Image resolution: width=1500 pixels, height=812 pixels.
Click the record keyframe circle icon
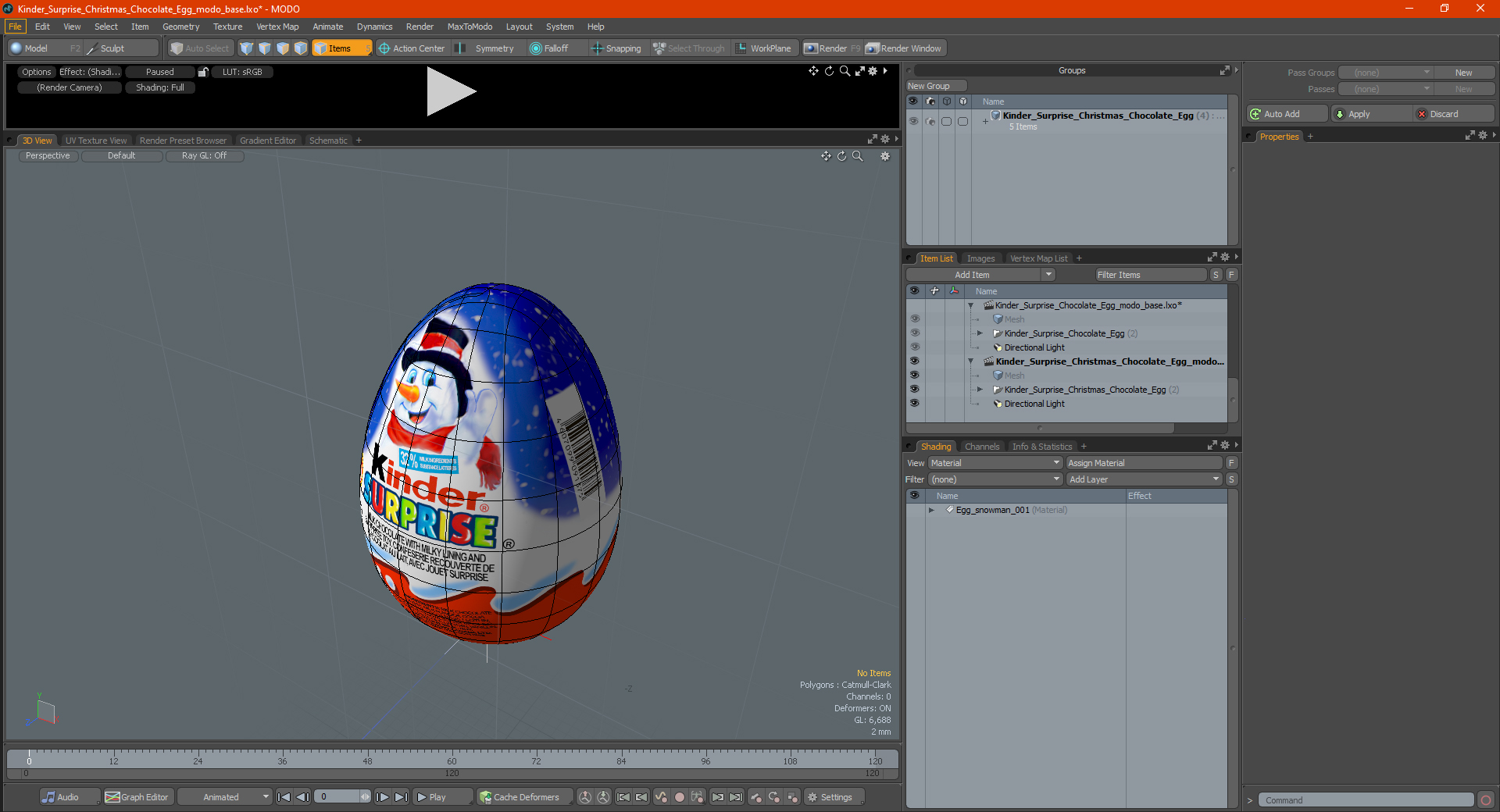pos(680,797)
